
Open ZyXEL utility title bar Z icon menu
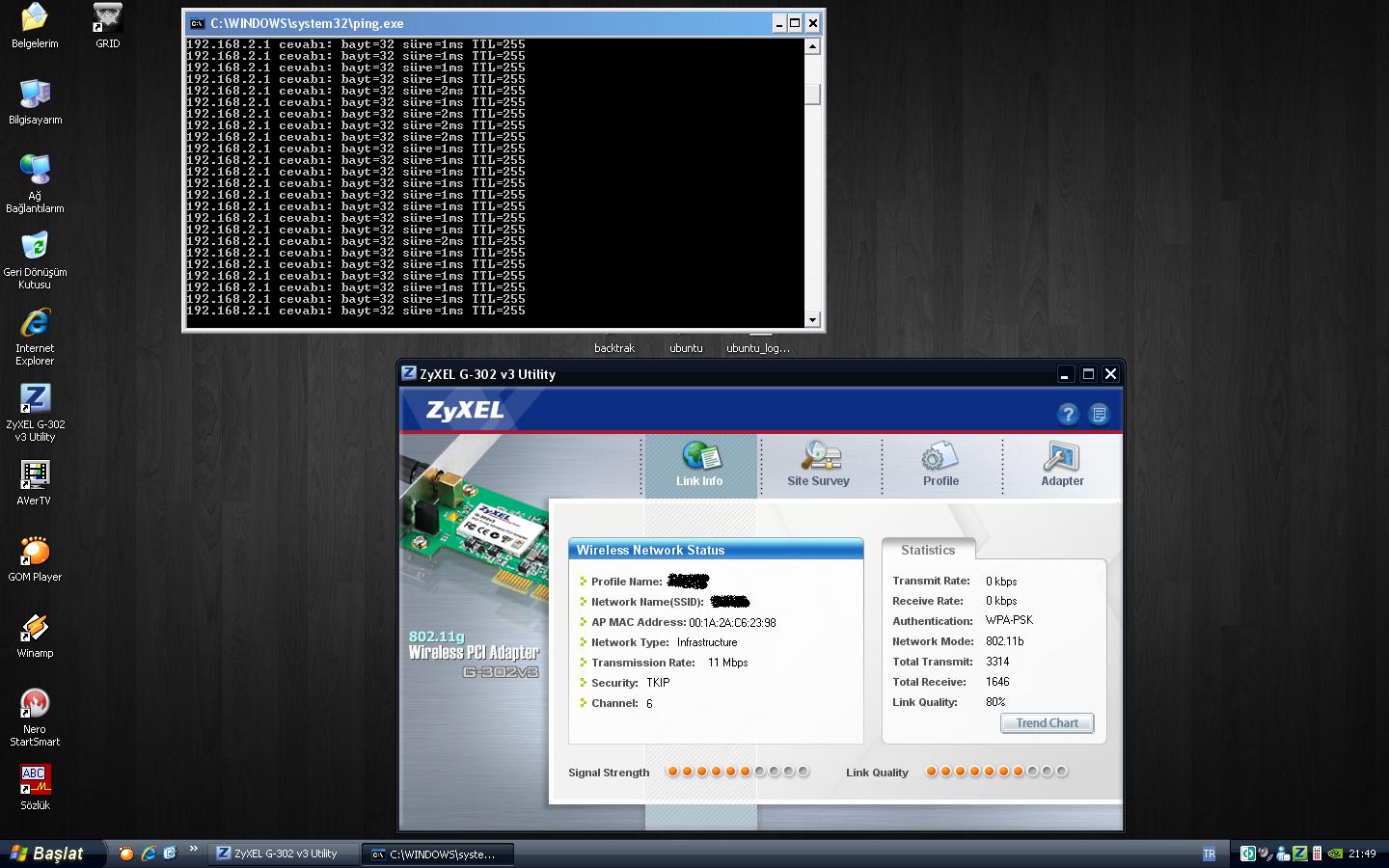click(x=409, y=373)
